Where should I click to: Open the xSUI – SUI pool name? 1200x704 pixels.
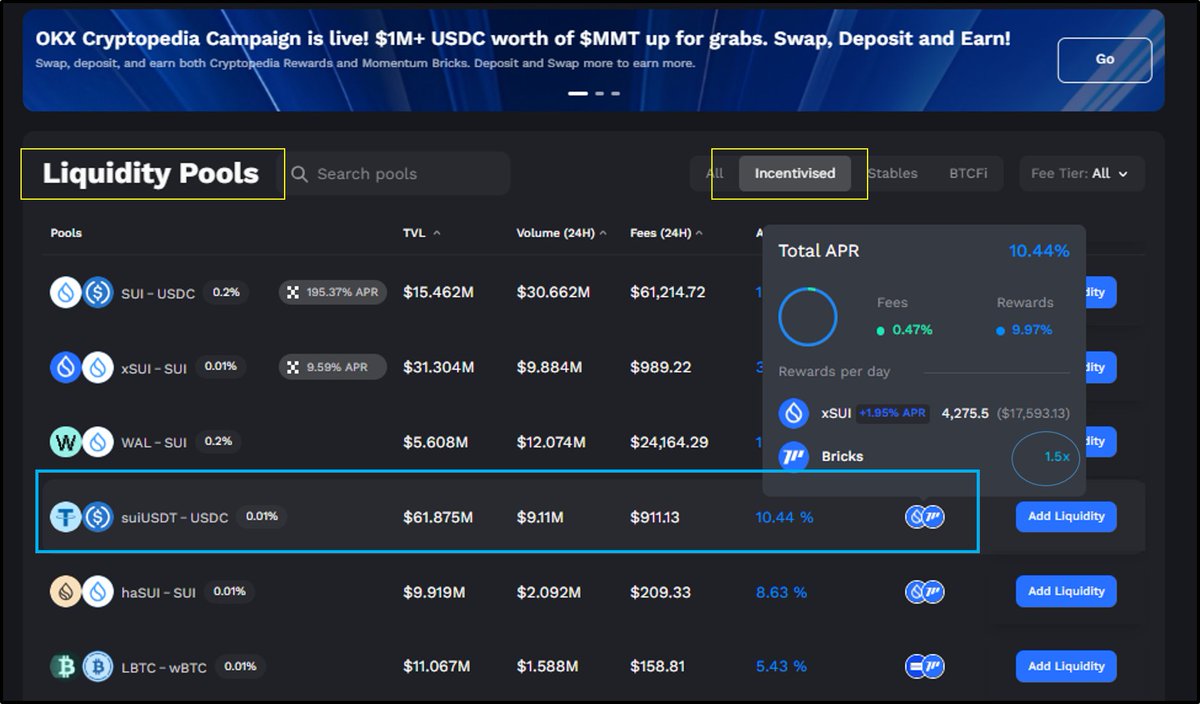click(x=154, y=368)
